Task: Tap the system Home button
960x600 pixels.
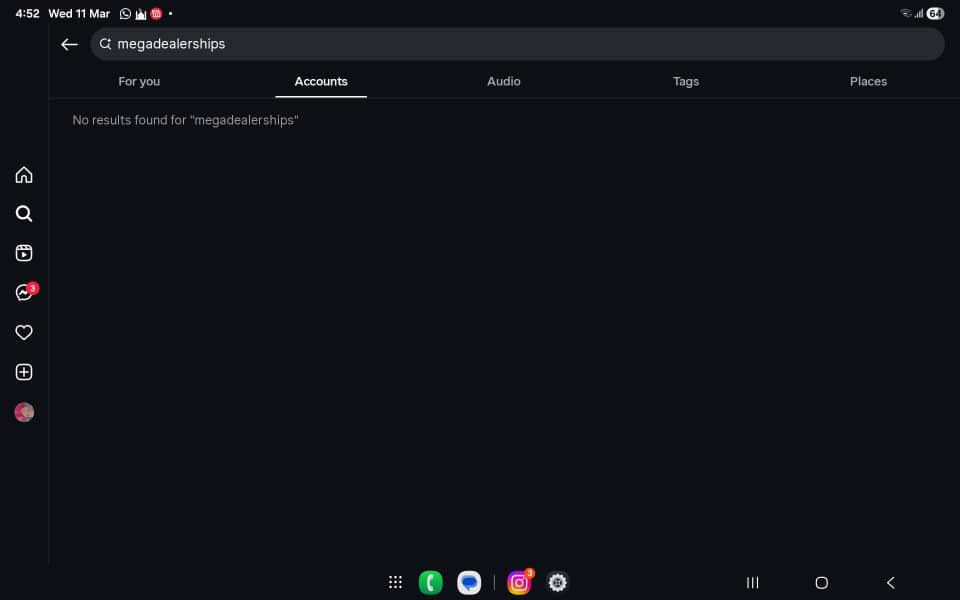Action: (822, 583)
